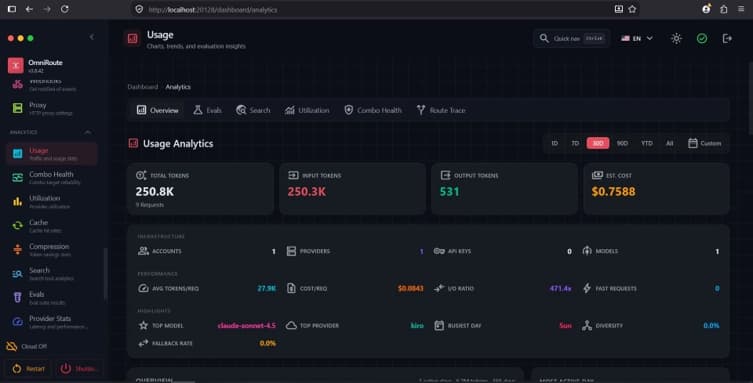Bookmark page with the star icon
This screenshot has height=383, width=753.
click(632, 9)
